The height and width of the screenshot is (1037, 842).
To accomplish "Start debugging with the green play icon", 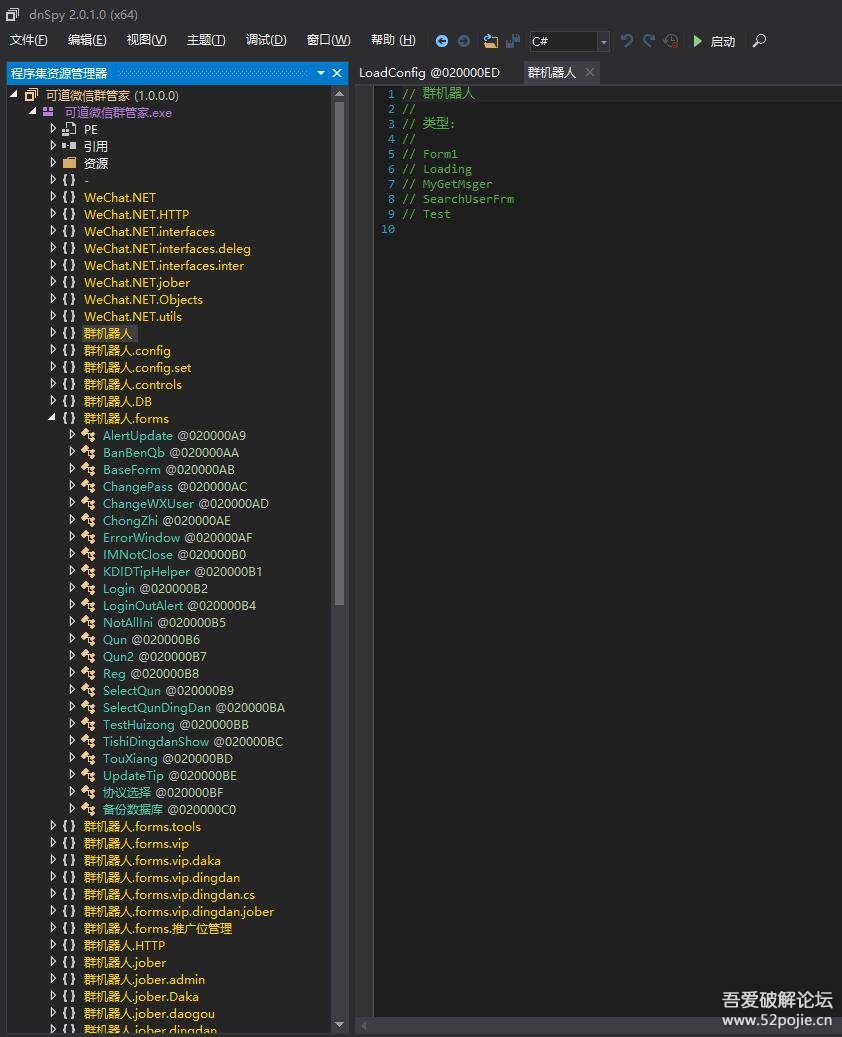I will [697, 41].
